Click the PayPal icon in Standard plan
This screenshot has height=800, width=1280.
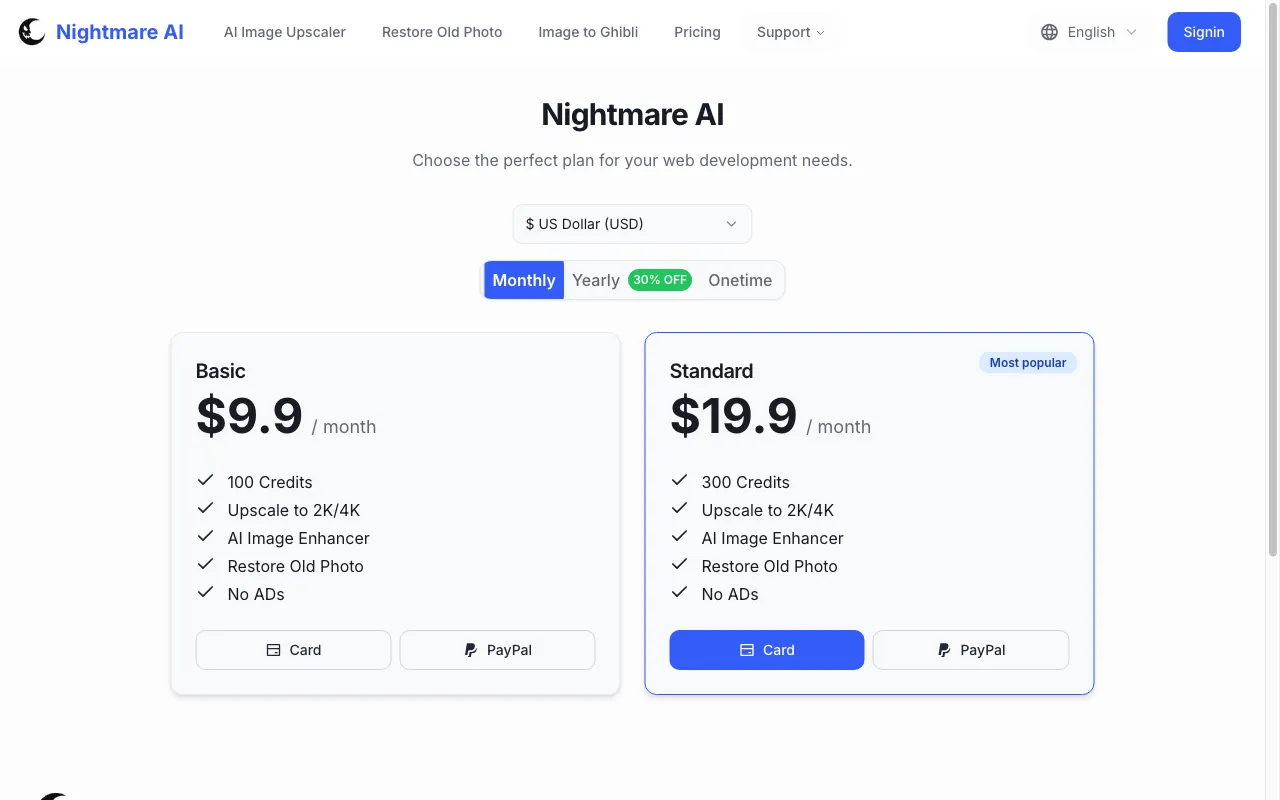[944, 650]
